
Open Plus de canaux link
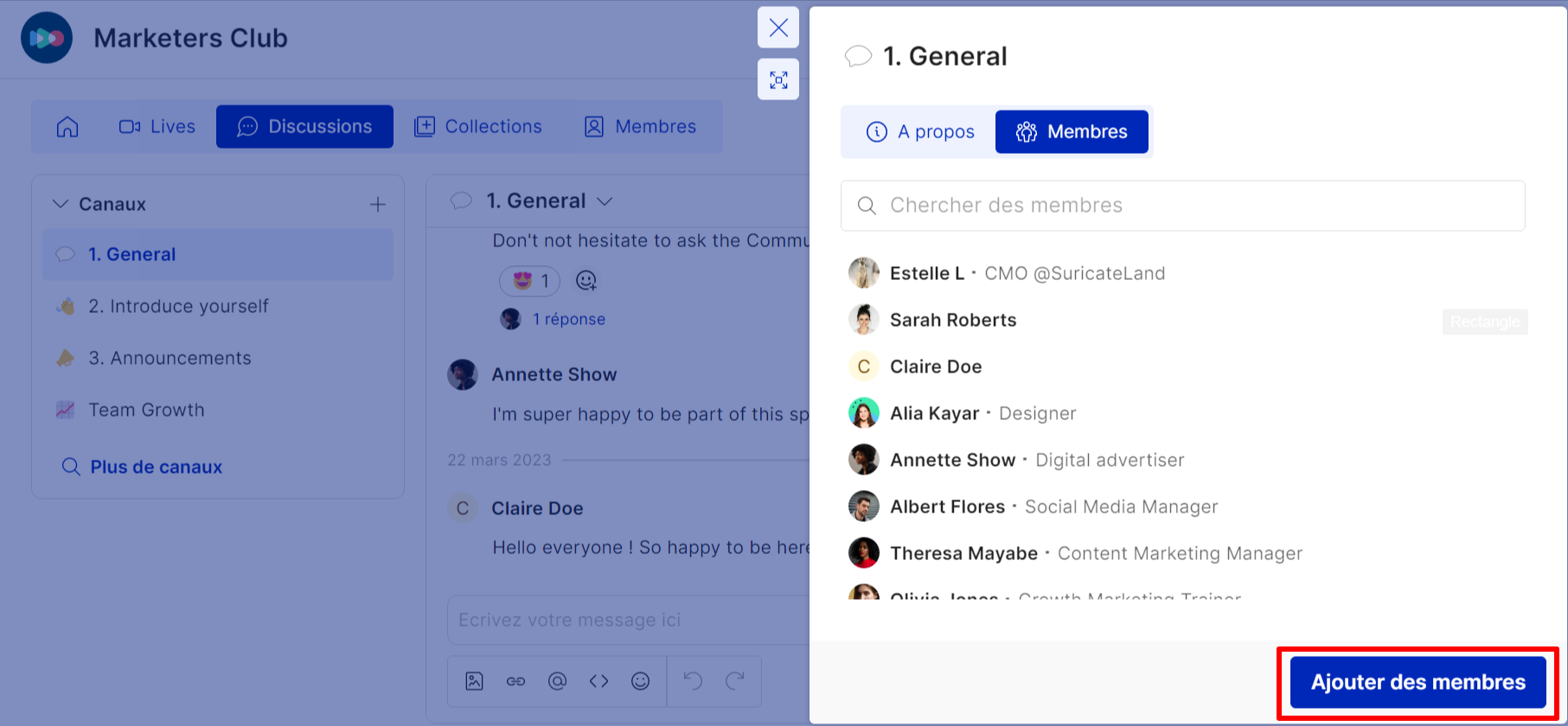156,467
